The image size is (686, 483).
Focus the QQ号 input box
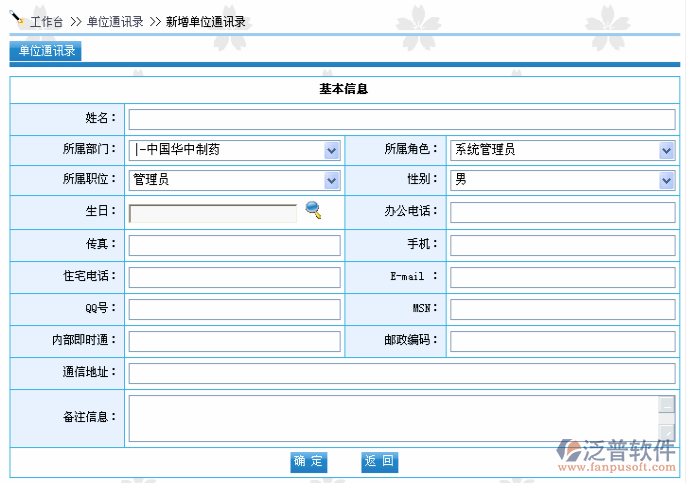pos(235,309)
